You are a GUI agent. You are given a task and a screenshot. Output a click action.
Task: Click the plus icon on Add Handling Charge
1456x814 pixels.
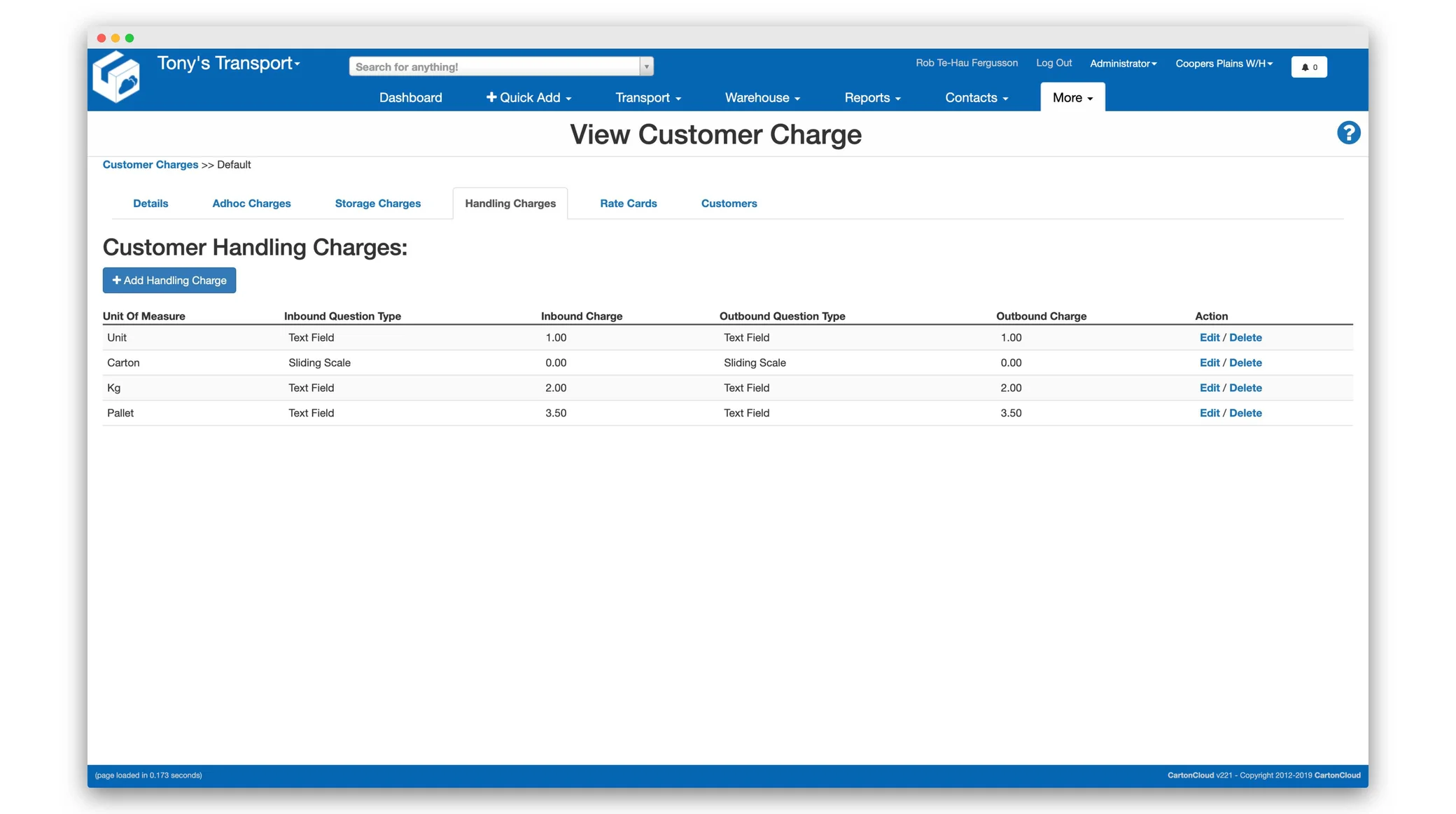pyautogui.click(x=116, y=280)
